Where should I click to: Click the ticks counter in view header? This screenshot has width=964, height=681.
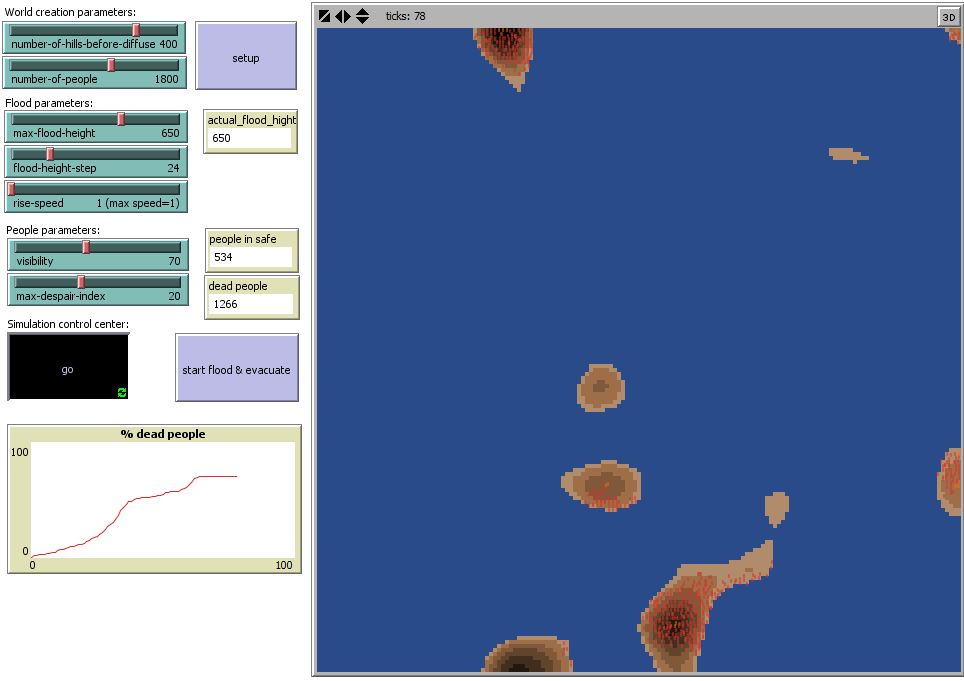pos(405,16)
